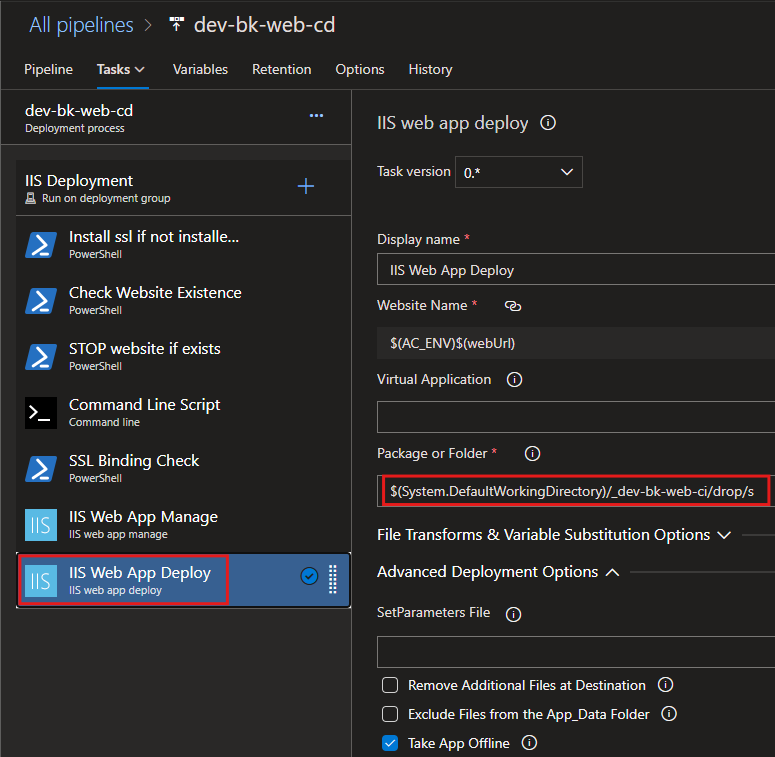Image resolution: width=775 pixels, height=757 pixels.
Task: Click the release pipeline icon beside dev-bk-web-cd
Action: tap(176, 24)
